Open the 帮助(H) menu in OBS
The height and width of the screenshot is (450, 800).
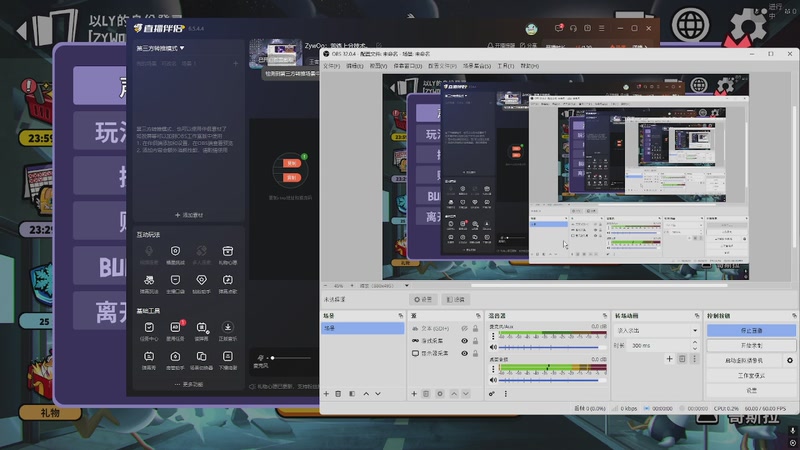click(529, 66)
